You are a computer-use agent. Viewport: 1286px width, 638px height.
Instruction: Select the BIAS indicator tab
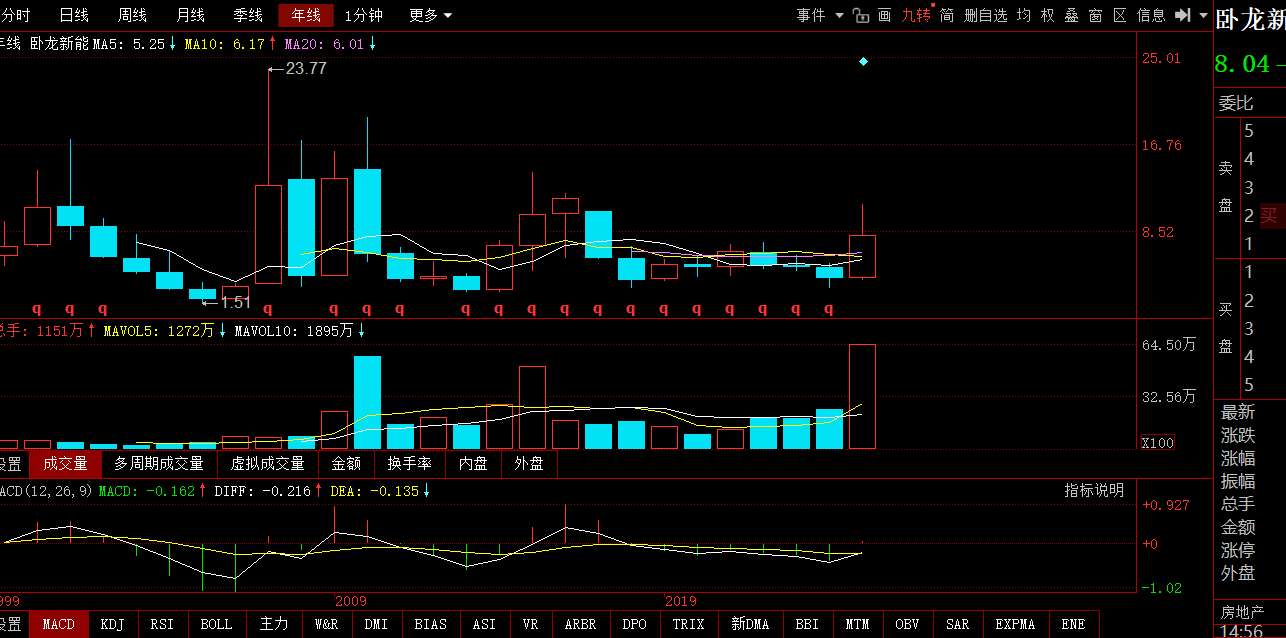click(x=430, y=624)
